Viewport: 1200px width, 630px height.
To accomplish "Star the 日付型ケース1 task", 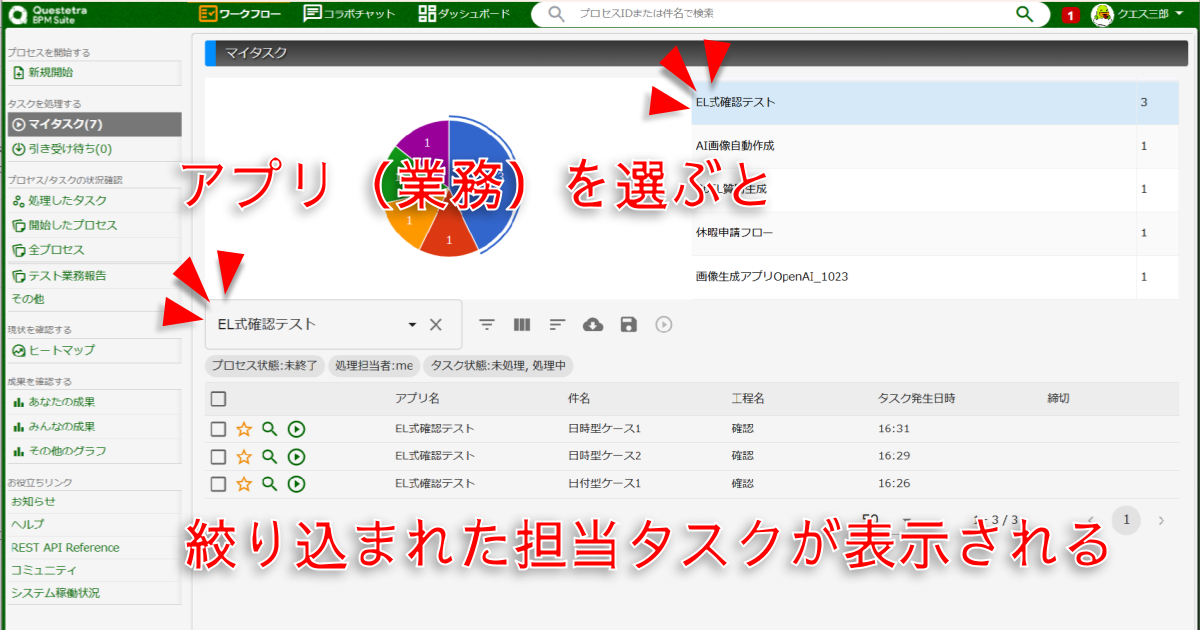I will tap(244, 484).
